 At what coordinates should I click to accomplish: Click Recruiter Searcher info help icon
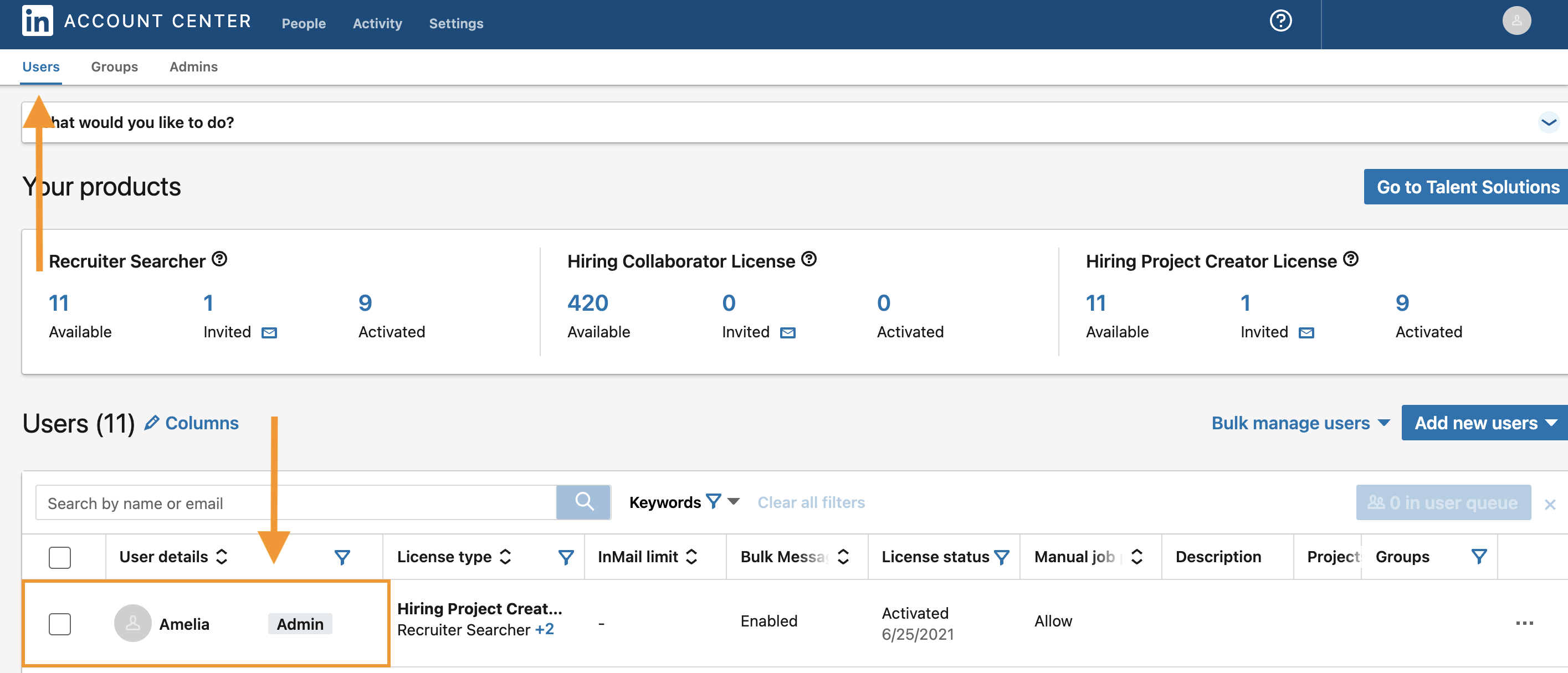(x=219, y=259)
